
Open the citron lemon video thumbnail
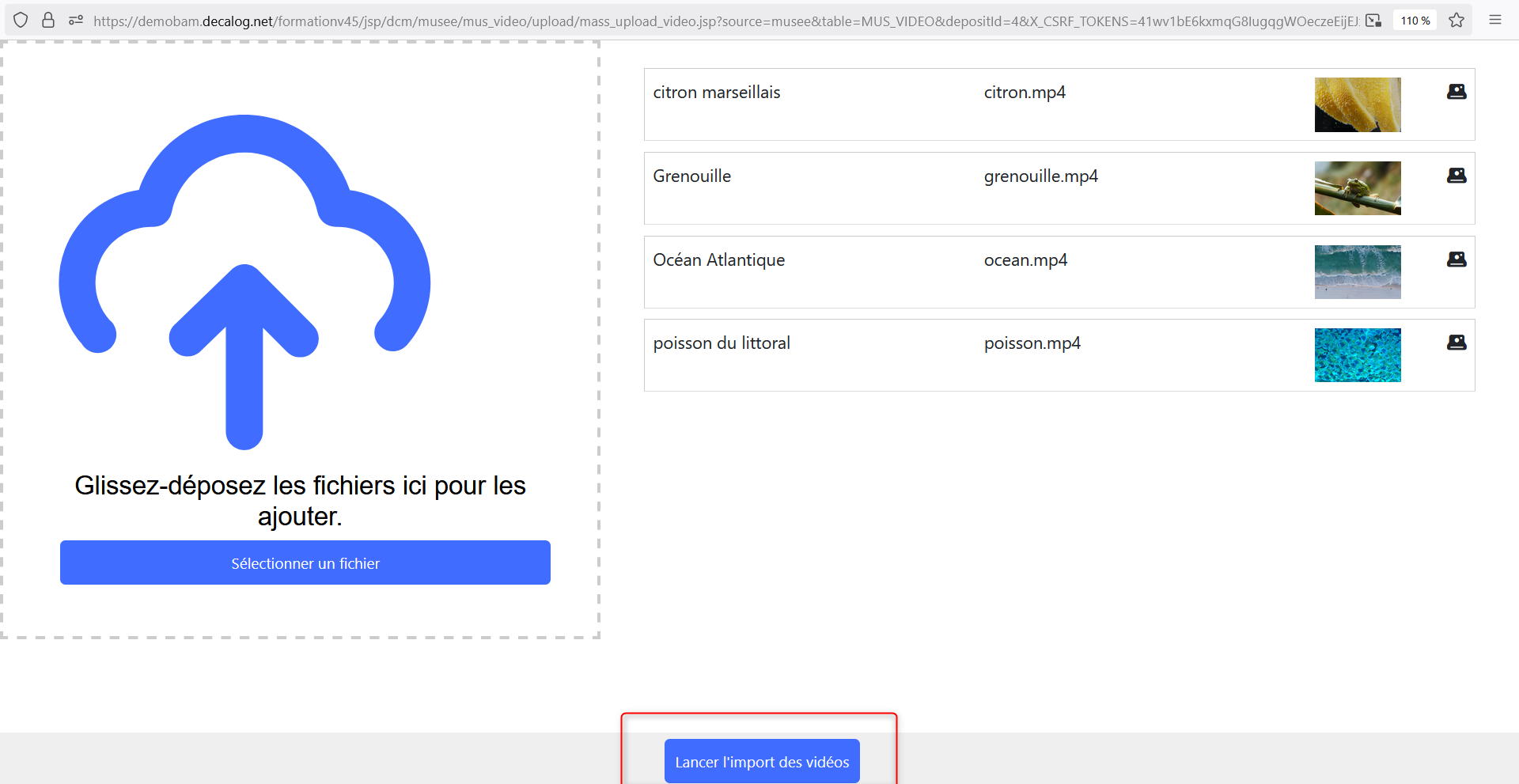[x=1358, y=104]
